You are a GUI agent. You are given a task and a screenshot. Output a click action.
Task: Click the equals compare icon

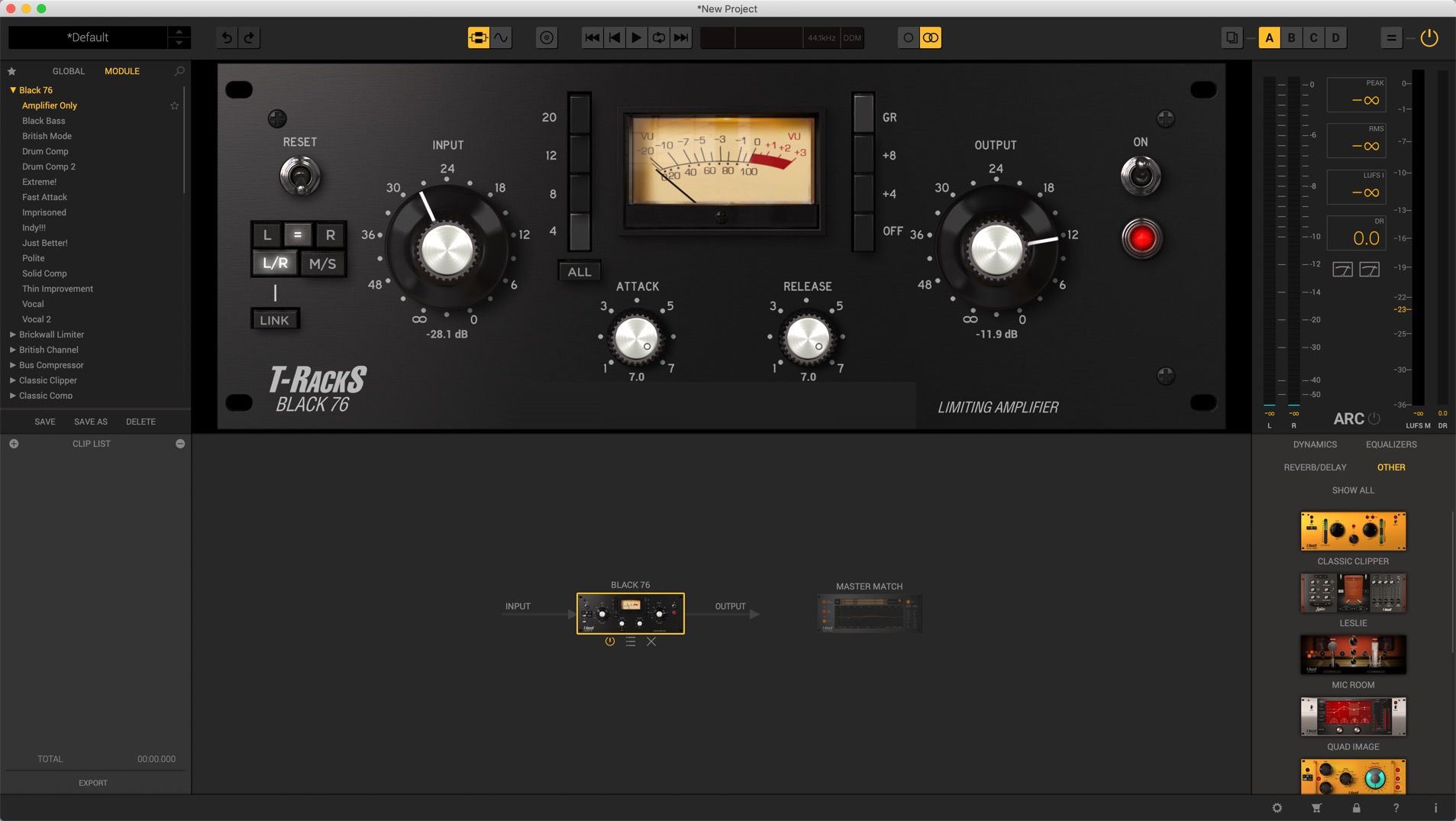(1391, 37)
